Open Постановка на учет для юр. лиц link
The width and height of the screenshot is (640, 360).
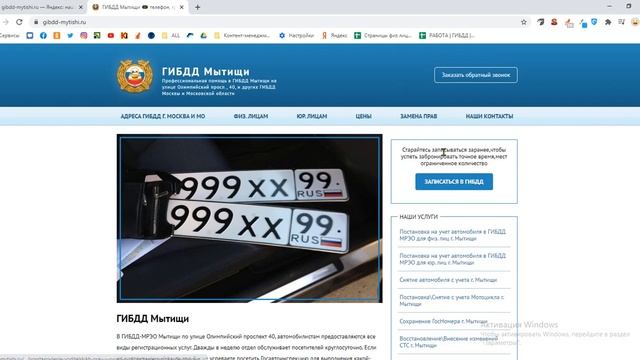(x=452, y=259)
